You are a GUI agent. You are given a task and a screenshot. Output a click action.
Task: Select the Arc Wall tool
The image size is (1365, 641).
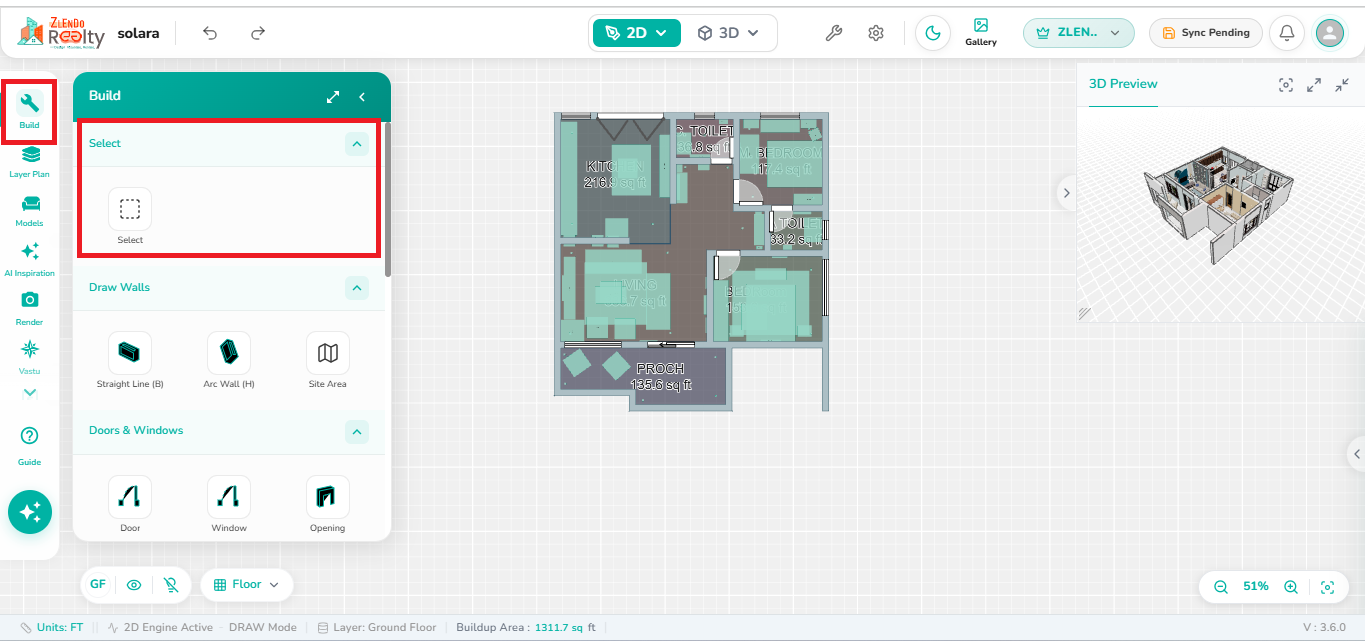tap(229, 353)
